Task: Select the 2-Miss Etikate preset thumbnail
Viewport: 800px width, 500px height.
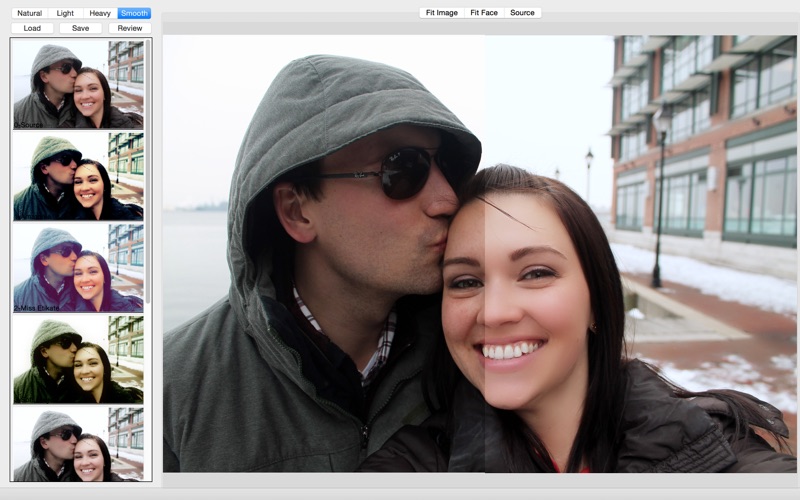Action: pyautogui.click(x=78, y=268)
